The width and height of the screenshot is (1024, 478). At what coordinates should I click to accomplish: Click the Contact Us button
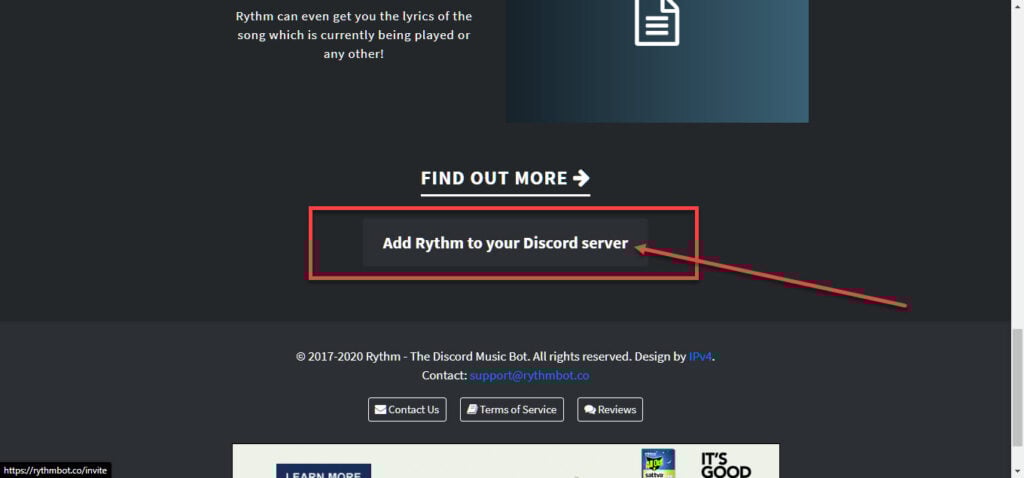(x=407, y=409)
